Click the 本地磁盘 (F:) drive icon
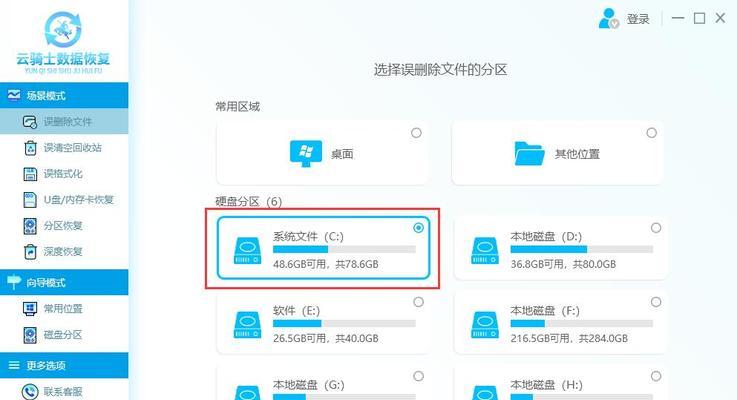 (x=485, y=325)
